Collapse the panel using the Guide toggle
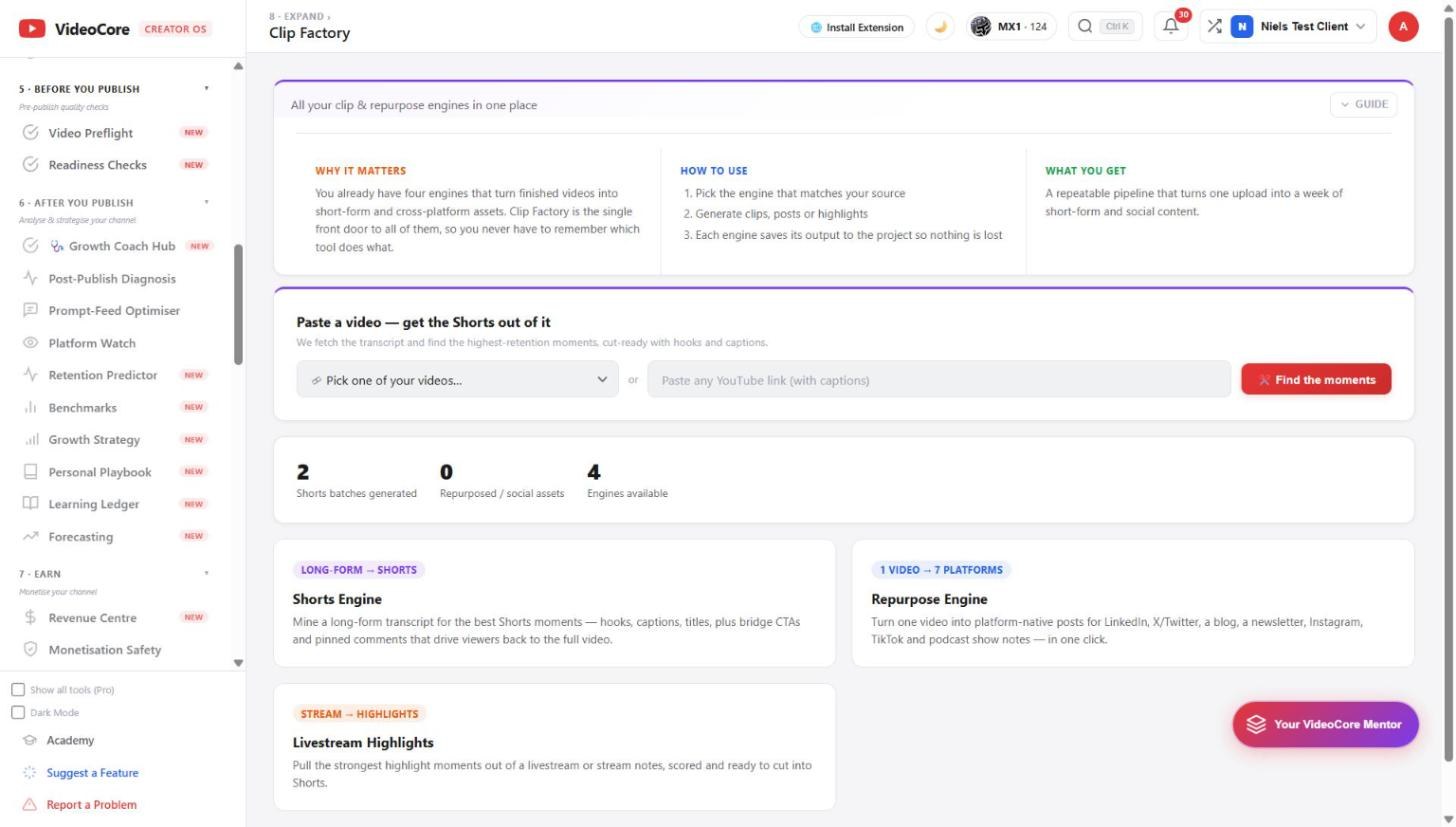The image size is (1456, 827). (1363, 104)
